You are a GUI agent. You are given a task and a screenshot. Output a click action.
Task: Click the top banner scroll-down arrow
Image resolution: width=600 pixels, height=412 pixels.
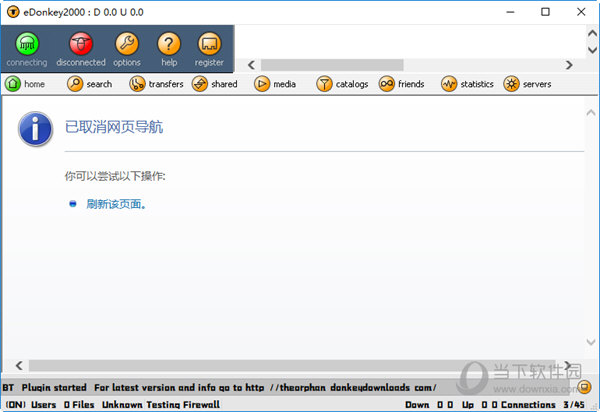click(x=592, y=50)
